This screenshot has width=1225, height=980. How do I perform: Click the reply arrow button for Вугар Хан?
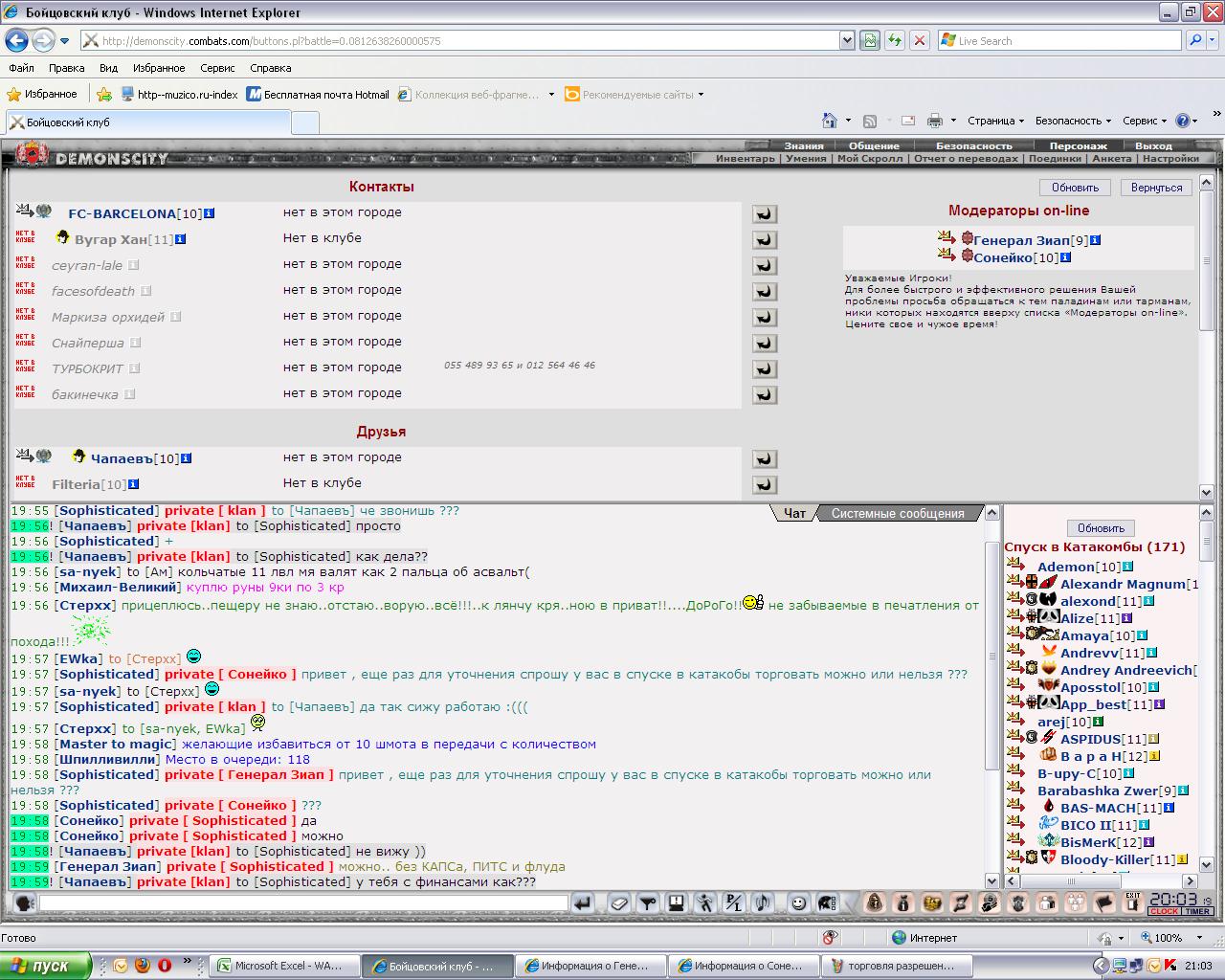tap(764, 240)
